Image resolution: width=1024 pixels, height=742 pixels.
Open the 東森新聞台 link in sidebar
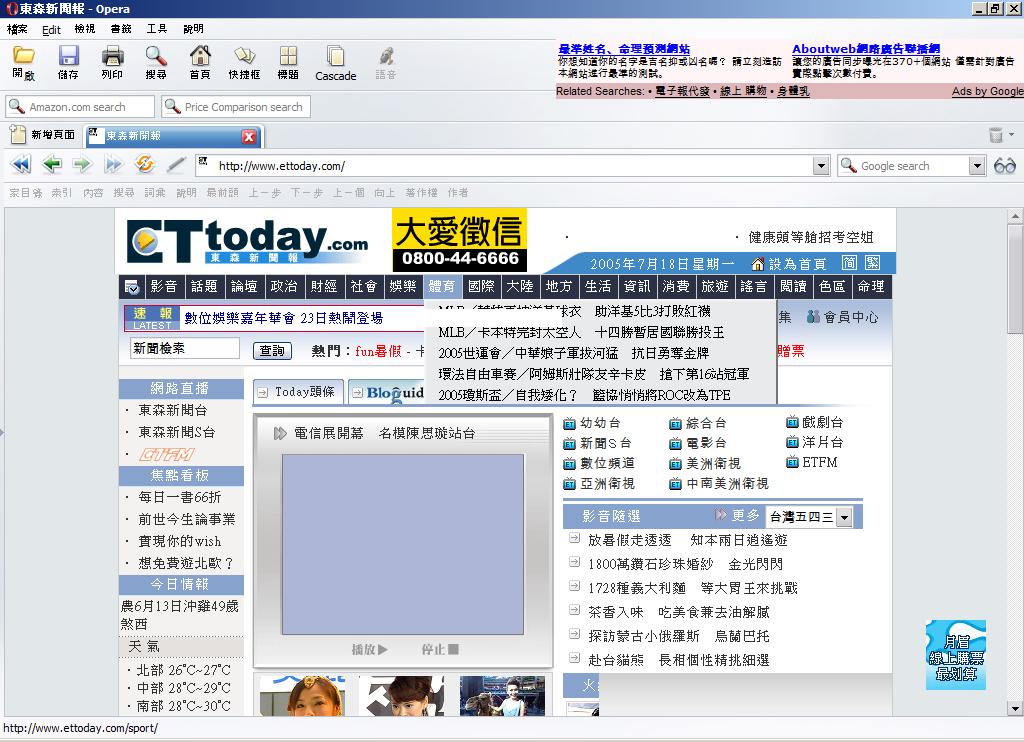tap(173, 410)
